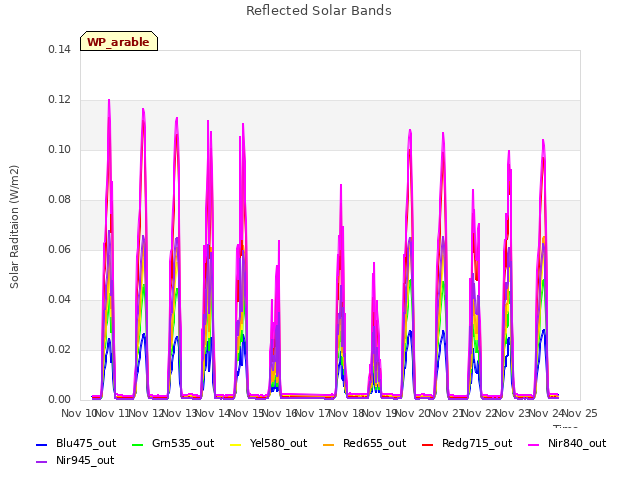This screenshot has height=480, width=640.
Task: Click the Nov 23 x-axis date label
Action: click(513, 413)
